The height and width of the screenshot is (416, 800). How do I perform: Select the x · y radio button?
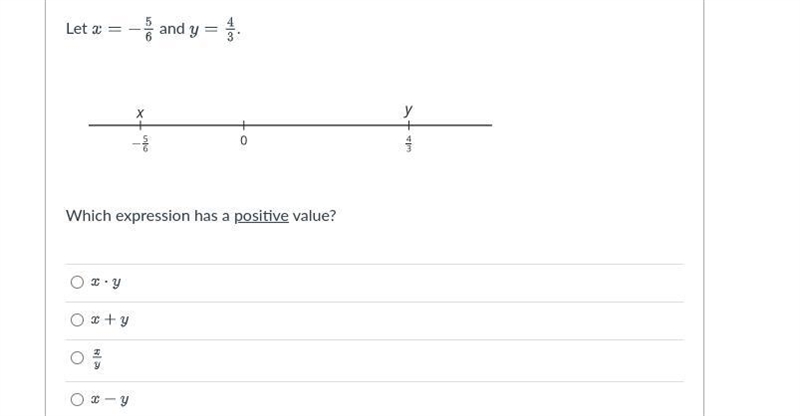click(77, 282)
